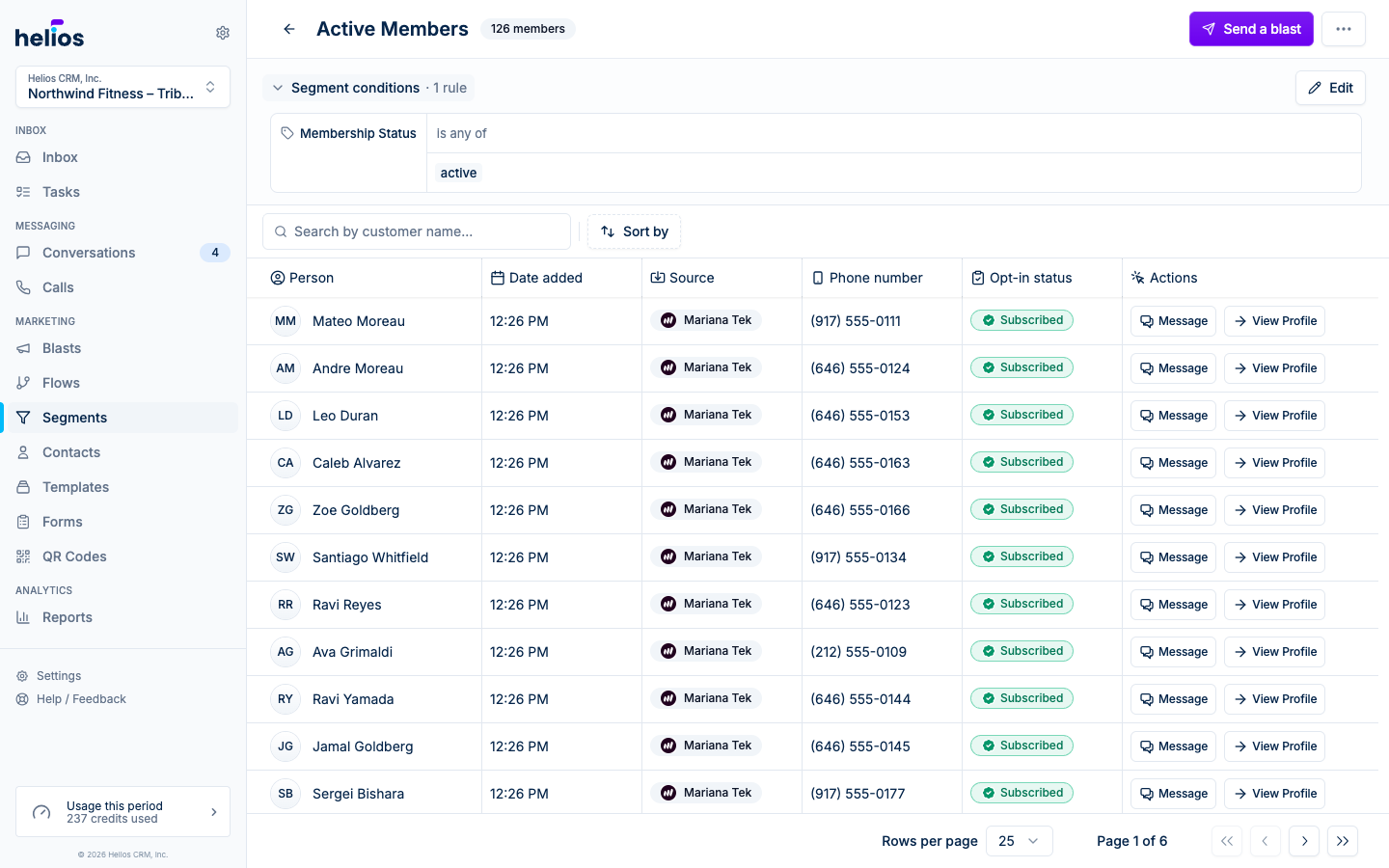Open Calls in the sidebar
The image size is (1389, 868).
tap(123, 287)
